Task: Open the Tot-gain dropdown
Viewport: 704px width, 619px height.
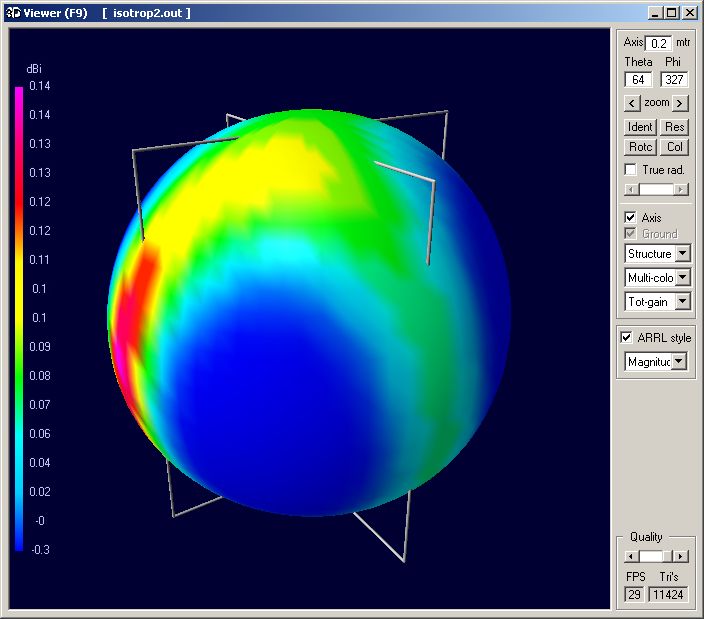Action: (683, 301)
